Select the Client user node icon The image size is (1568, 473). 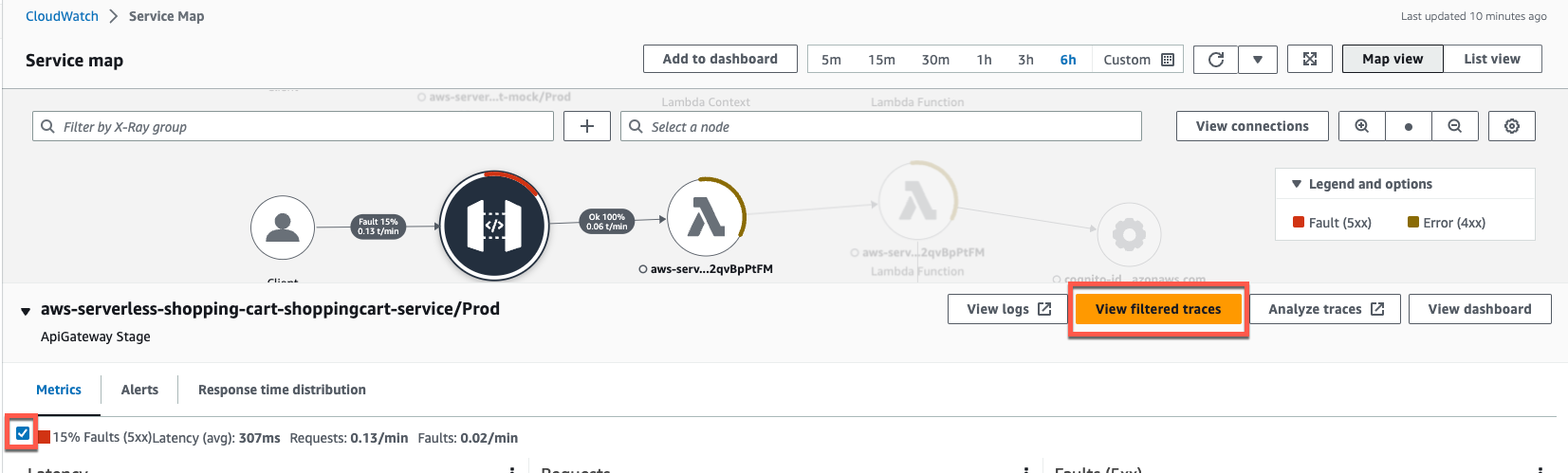point(283,227)
